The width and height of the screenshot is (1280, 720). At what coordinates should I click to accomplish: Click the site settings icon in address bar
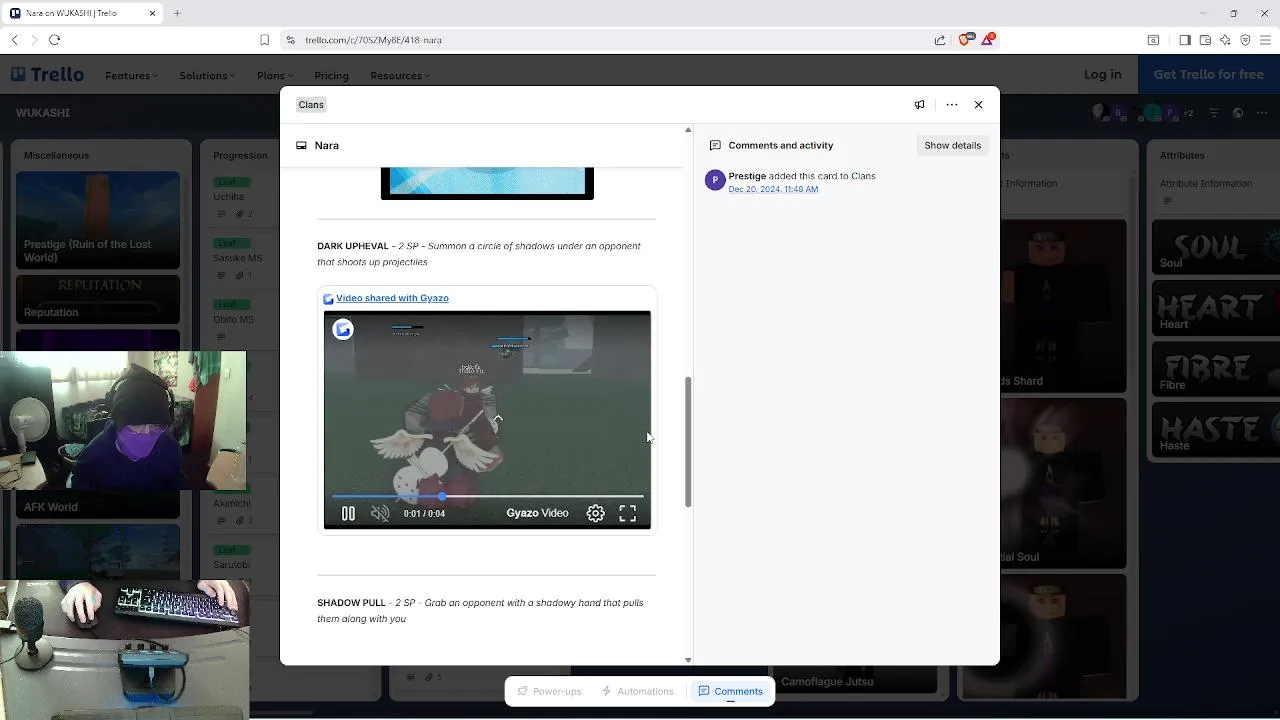coord(290,40)
